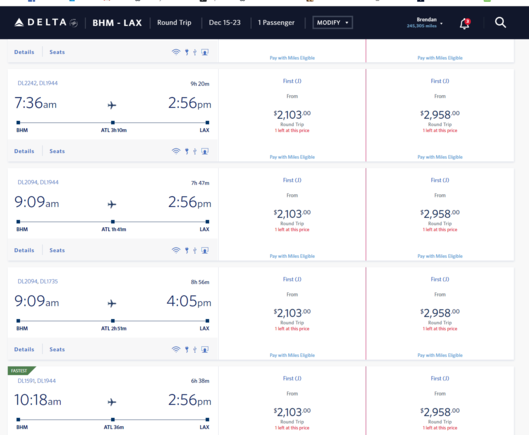Select the $2,958 fare for DL2094, DL1944
Screen dimensions: 529x435
(x=440, y=214)
